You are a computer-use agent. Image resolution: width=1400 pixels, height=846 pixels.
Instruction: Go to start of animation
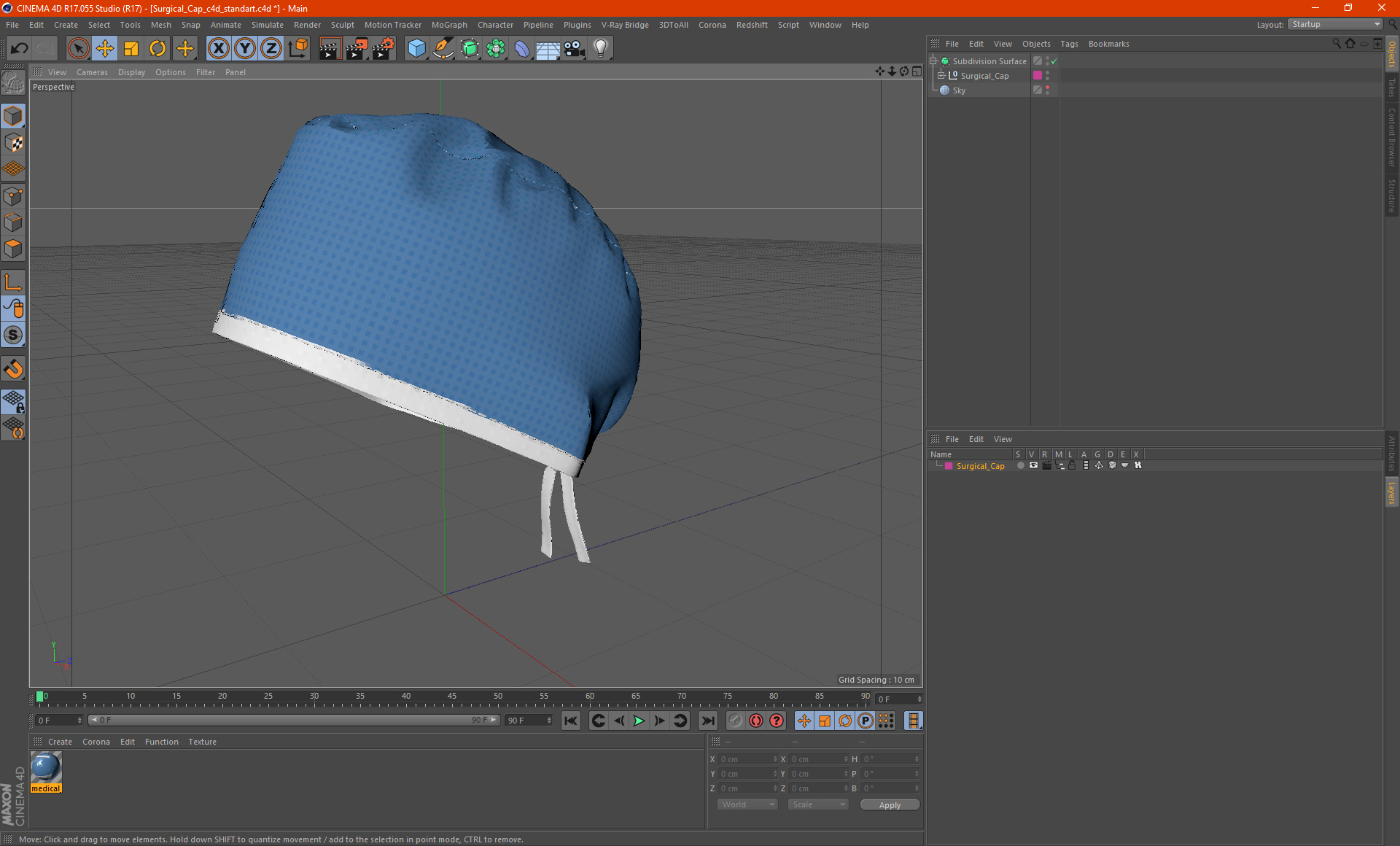point(571,721)
